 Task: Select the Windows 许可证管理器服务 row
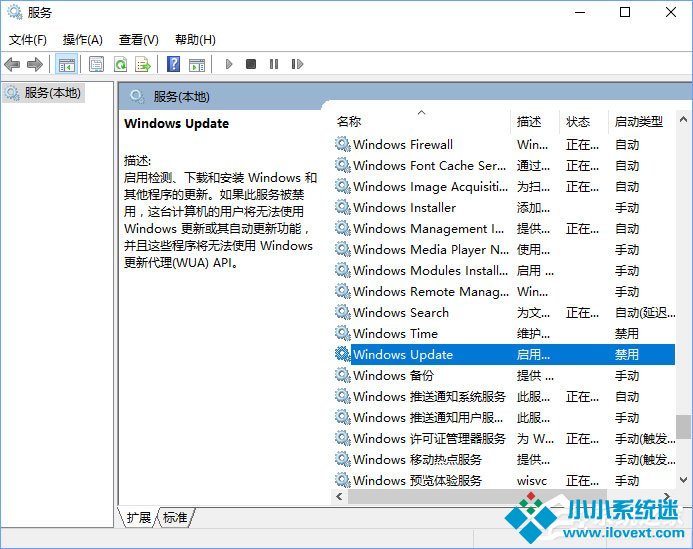(x=504, y=438)
